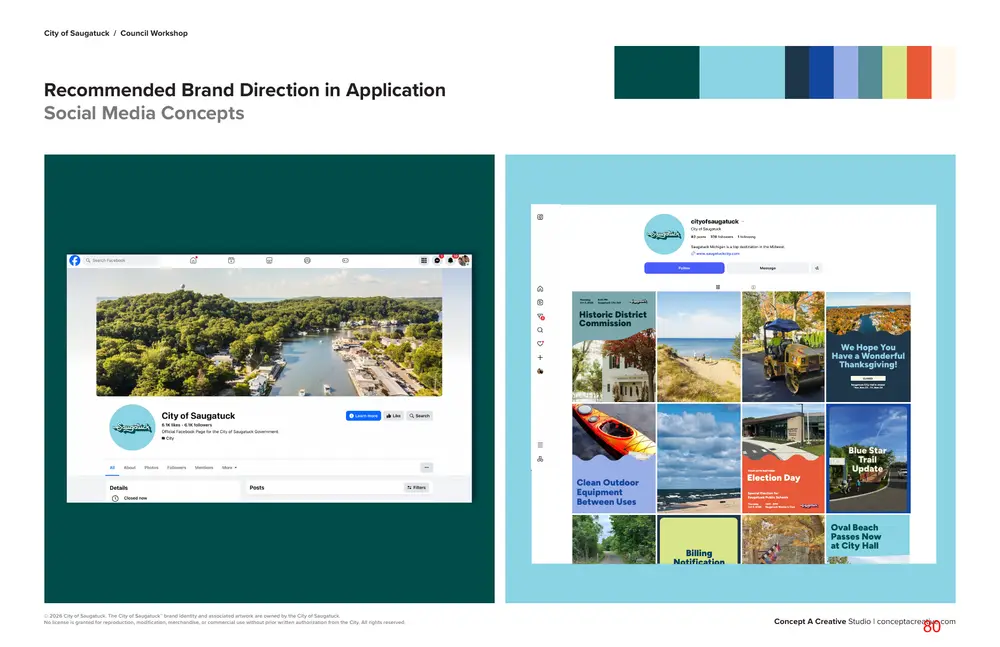Switch to the Photos tab on Facebook
This screenshot has height=647, width=1000.
tap(151, 468)
